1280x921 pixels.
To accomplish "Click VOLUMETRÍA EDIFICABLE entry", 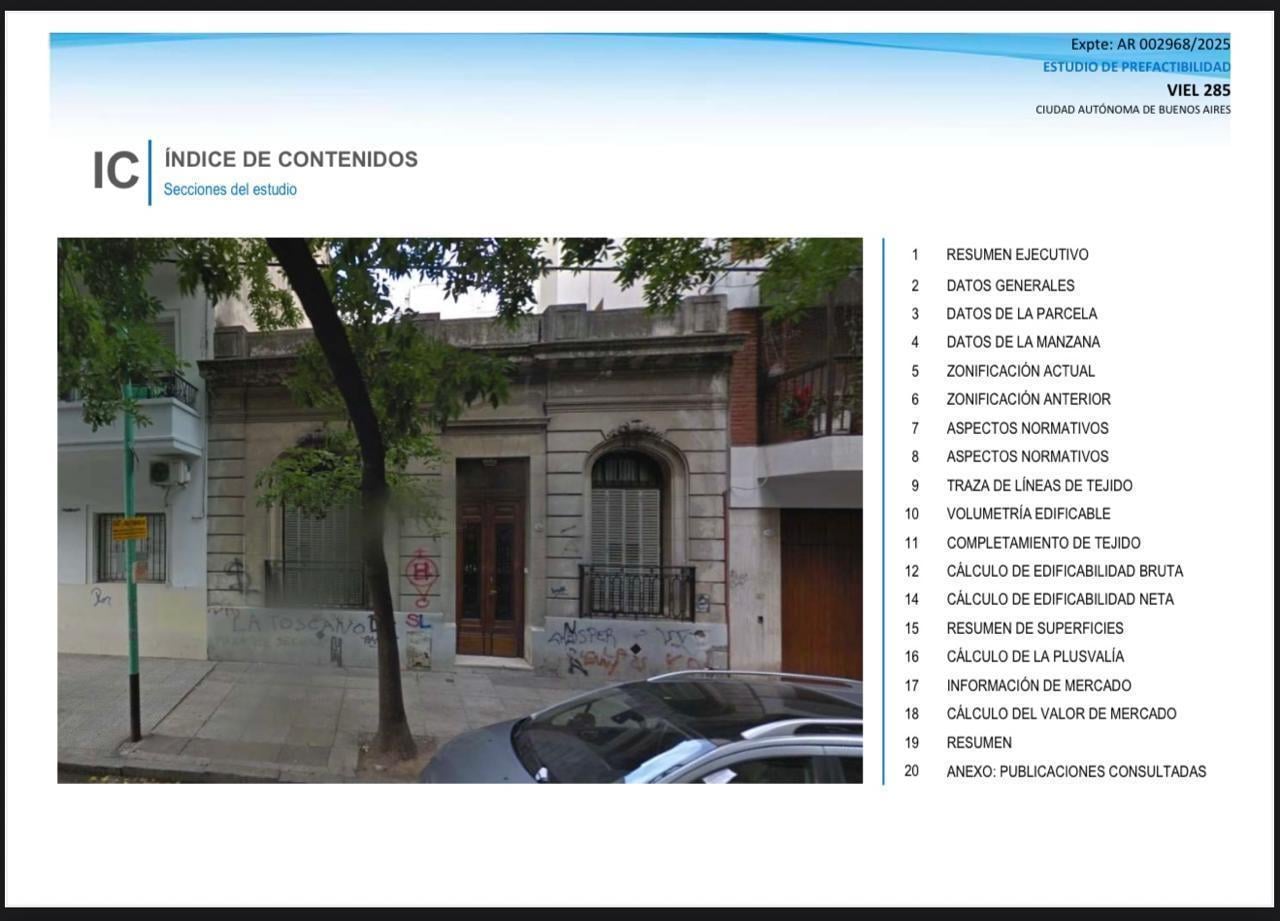I will pos(1028,514).
